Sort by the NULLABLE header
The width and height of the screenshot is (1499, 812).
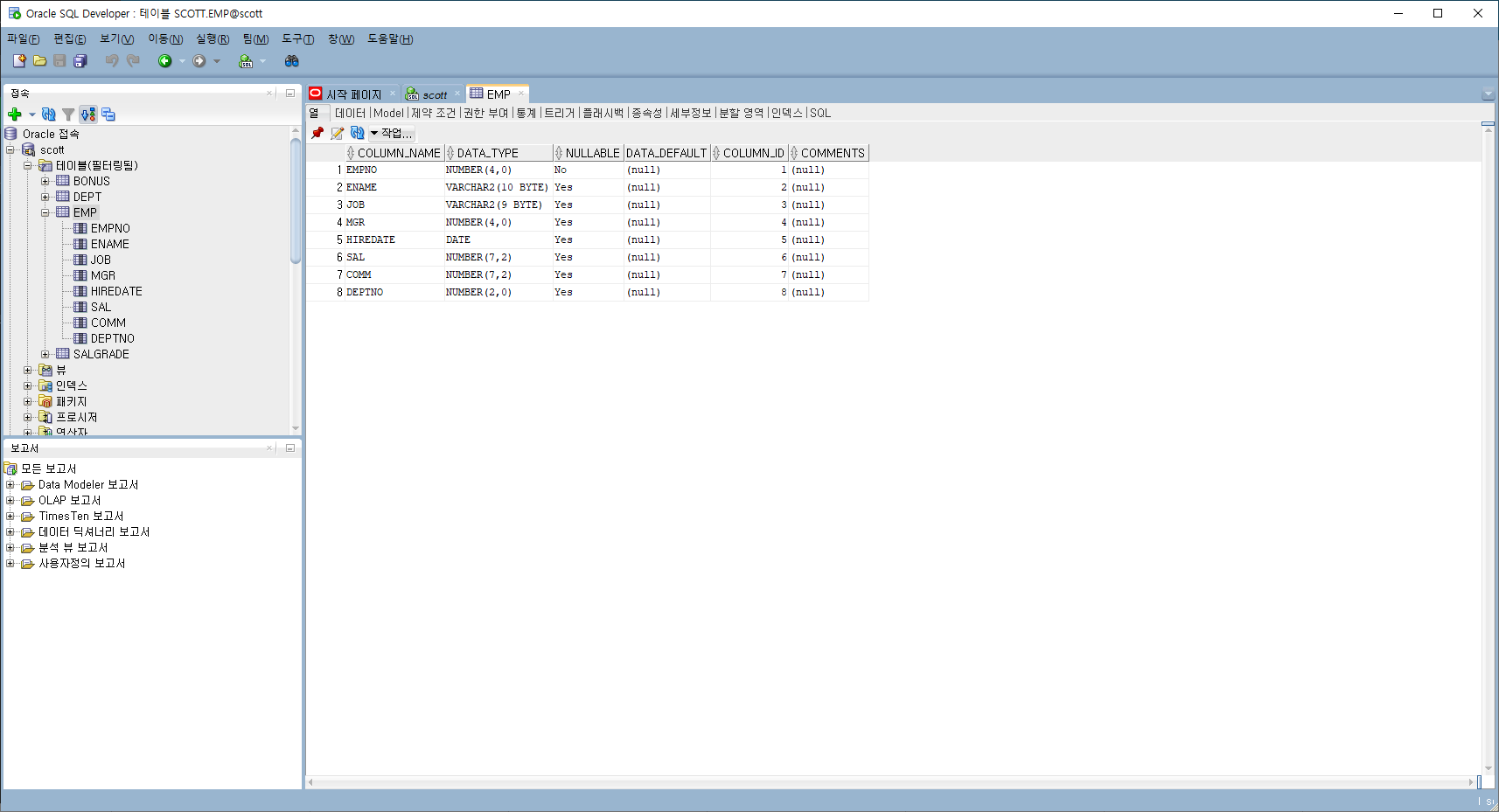point(588,153)
